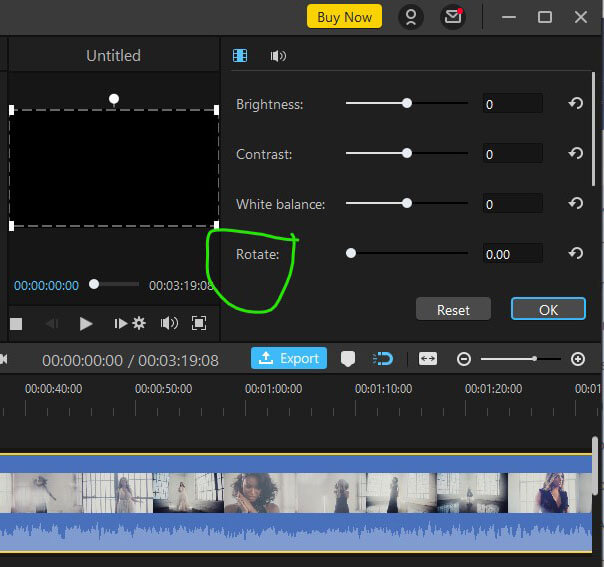Image resolution: width=604 pixels, height=567 pixels.
Task: Reset Brightness with its undo arrow
Action: 575,103
